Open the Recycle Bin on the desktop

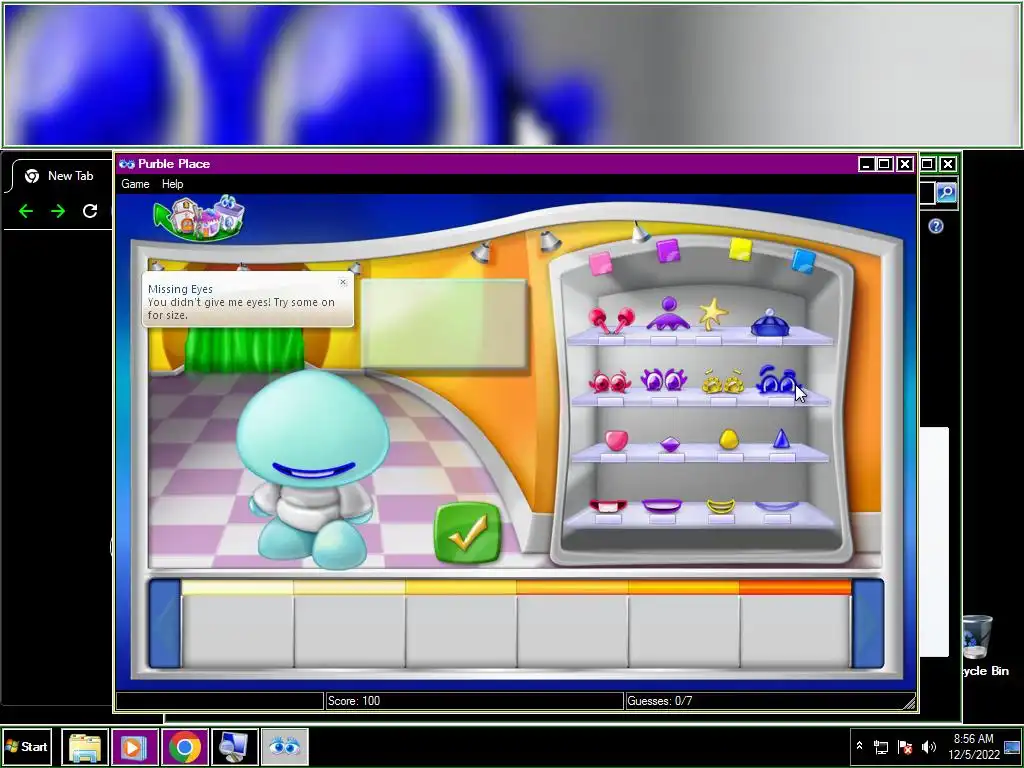click(x=985, y=645)
